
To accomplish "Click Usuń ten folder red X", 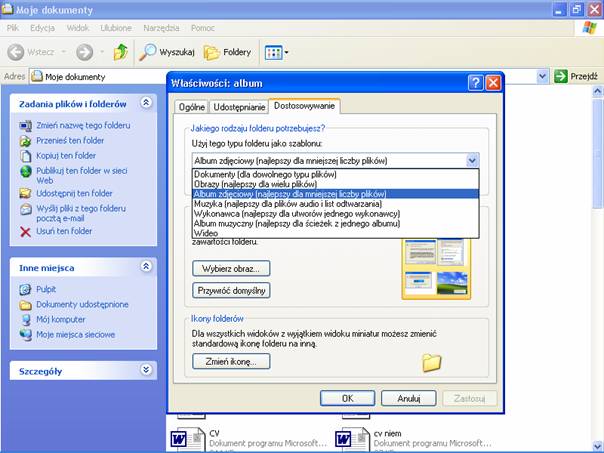I will 26,231.
